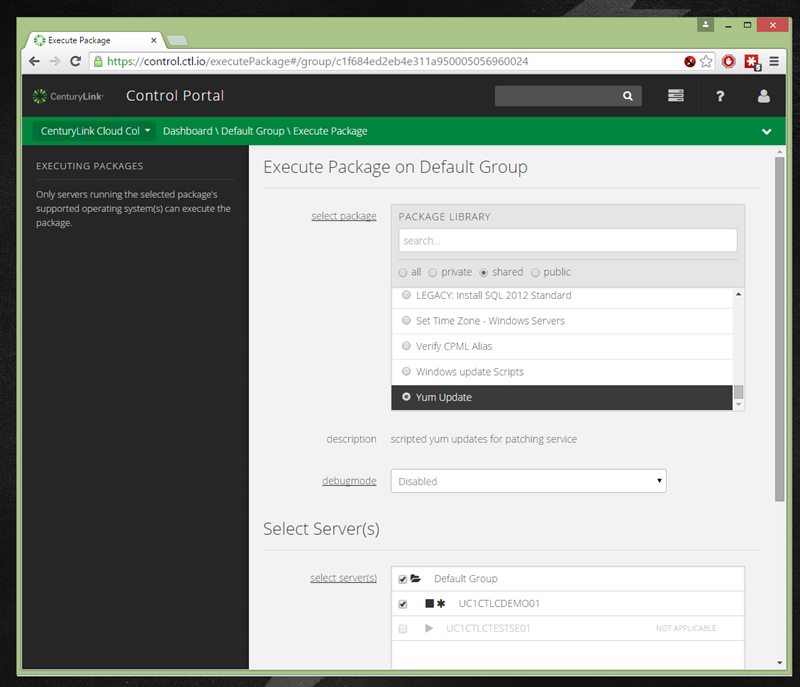The height and width of the screenshot is (687, 800).
Task: Click the 'Control Portal' title text
Action: click(x=175, y=96)
